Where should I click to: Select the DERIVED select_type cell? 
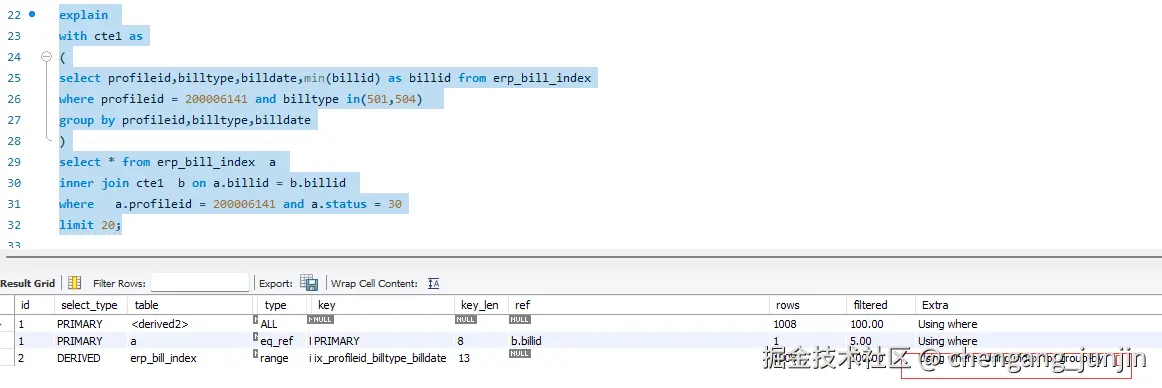[x=80, y=358]
